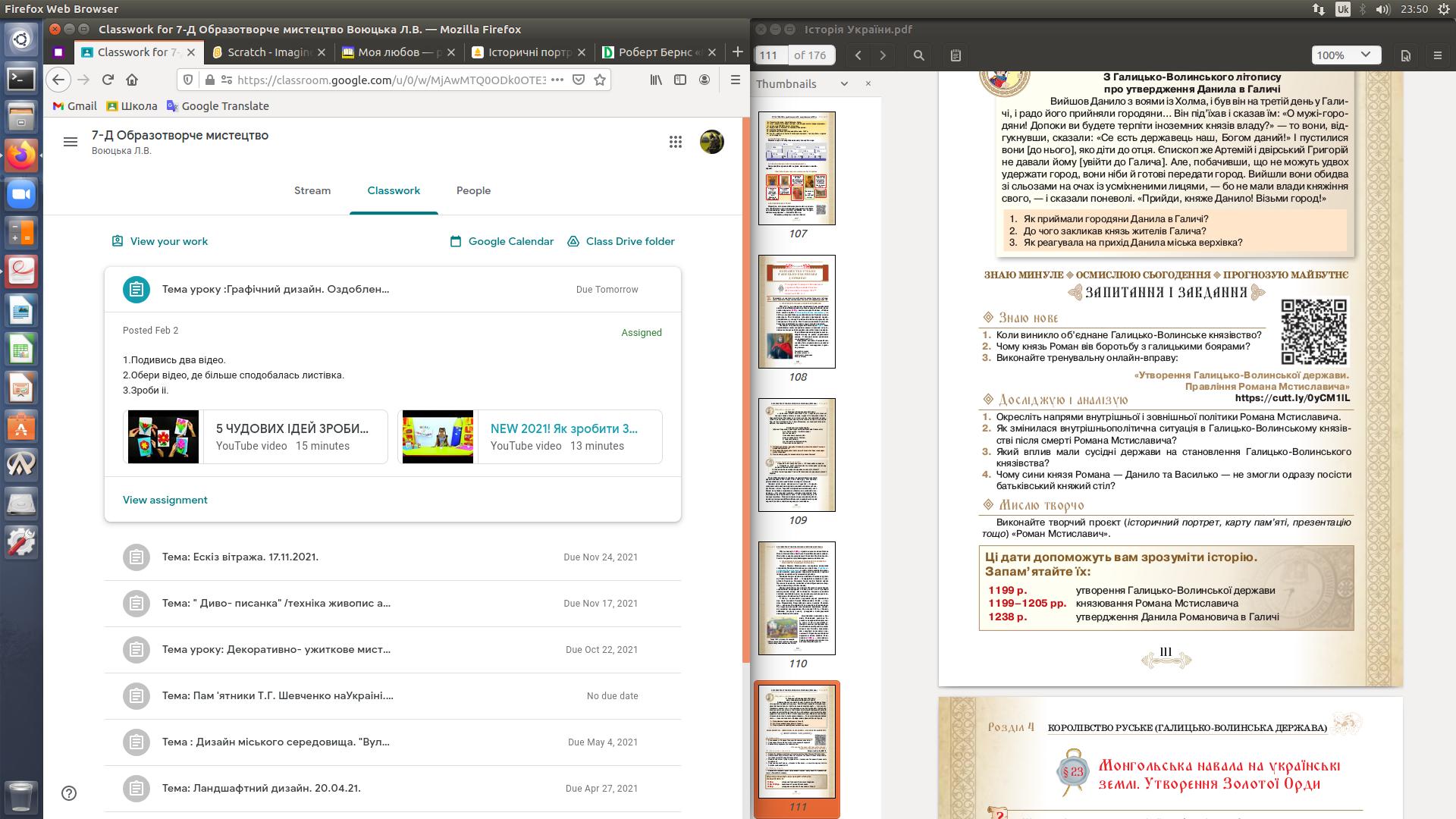Click the View assignment link

coord(165,500)
